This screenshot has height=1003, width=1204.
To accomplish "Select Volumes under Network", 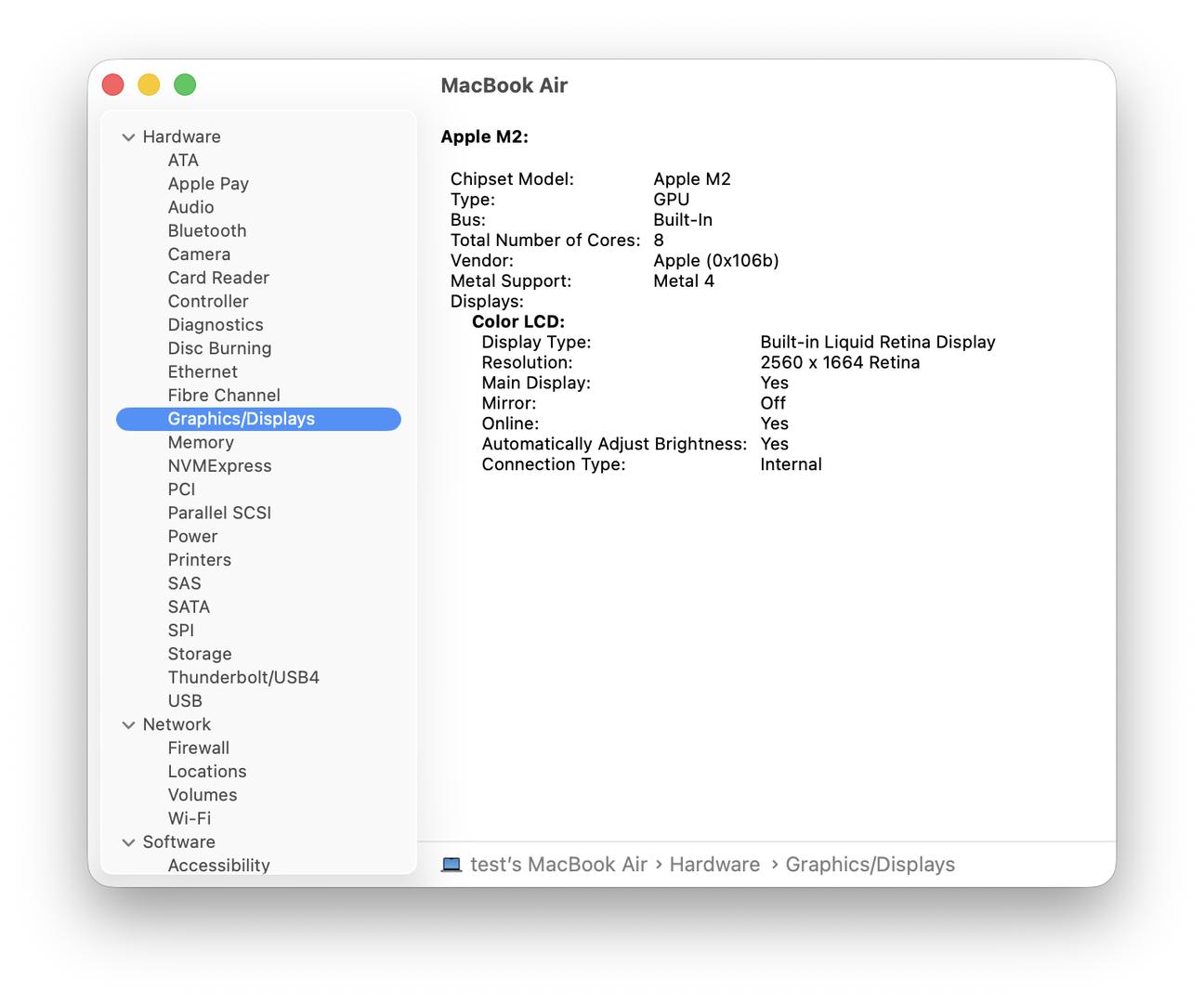I will click(203, 795).
